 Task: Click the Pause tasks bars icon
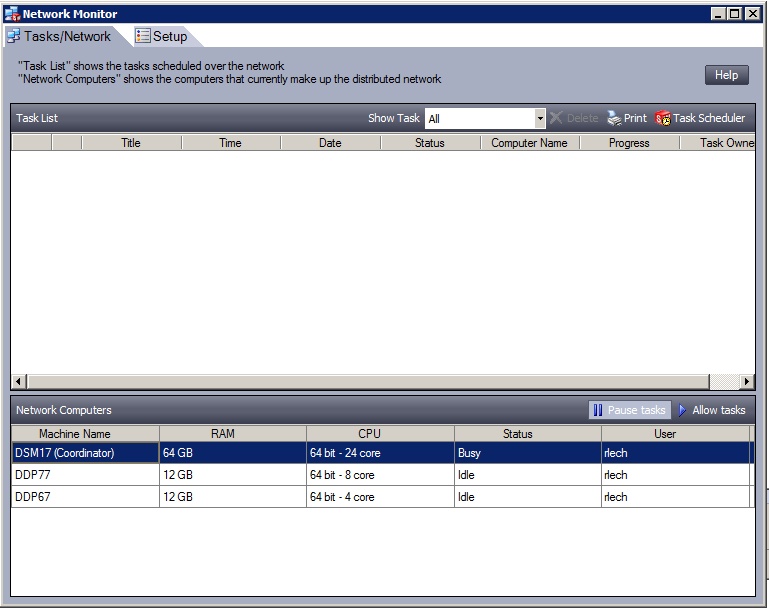tap(597, 410)
